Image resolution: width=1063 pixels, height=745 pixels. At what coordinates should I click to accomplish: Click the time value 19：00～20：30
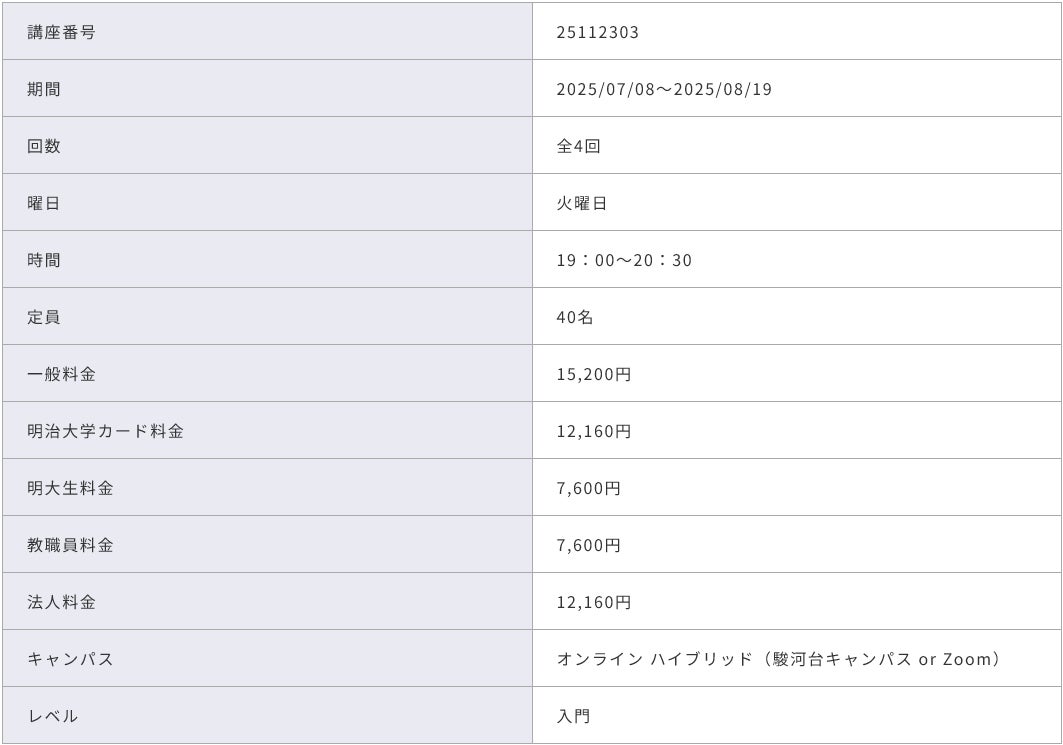(624, 260)
